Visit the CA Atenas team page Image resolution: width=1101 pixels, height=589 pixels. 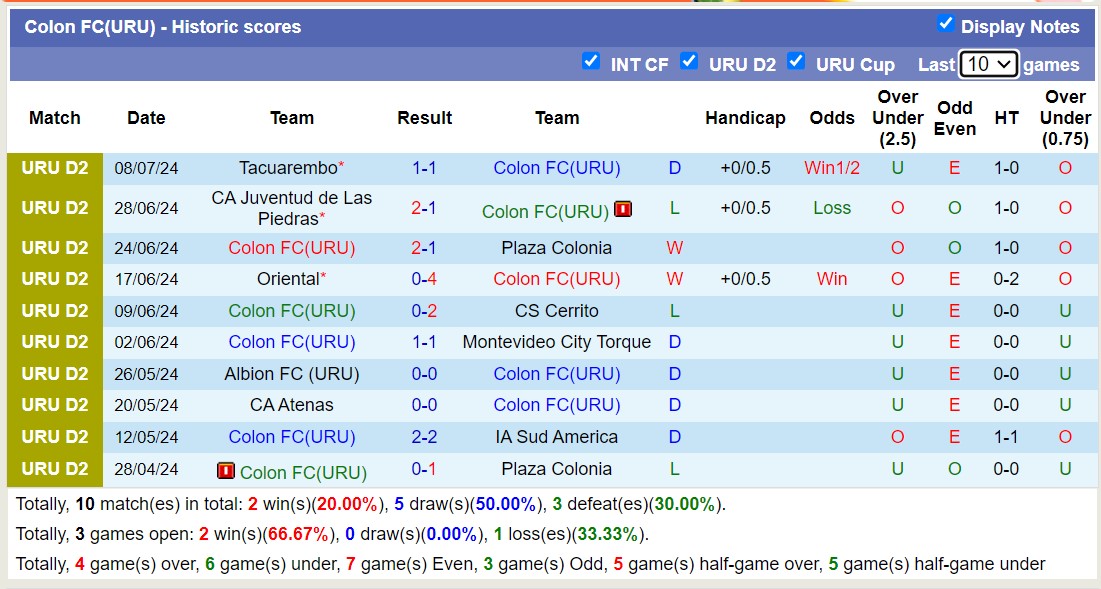point(291,405)
